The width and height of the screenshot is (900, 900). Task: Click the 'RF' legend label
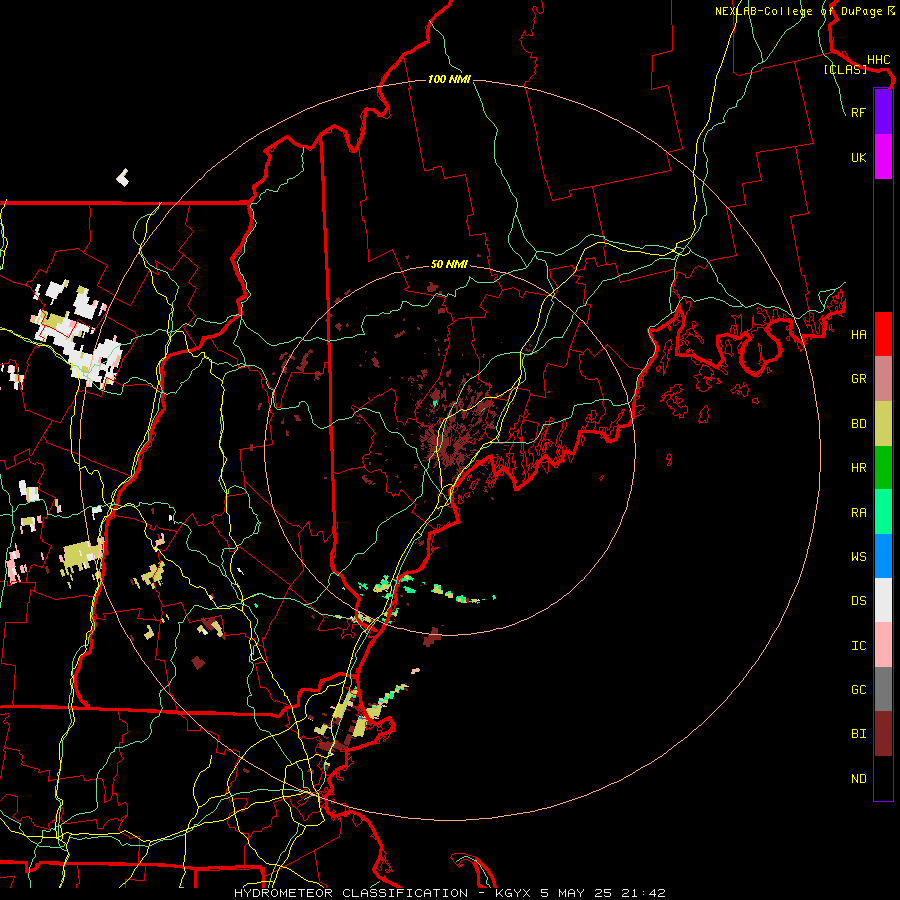tap(858, 112)
